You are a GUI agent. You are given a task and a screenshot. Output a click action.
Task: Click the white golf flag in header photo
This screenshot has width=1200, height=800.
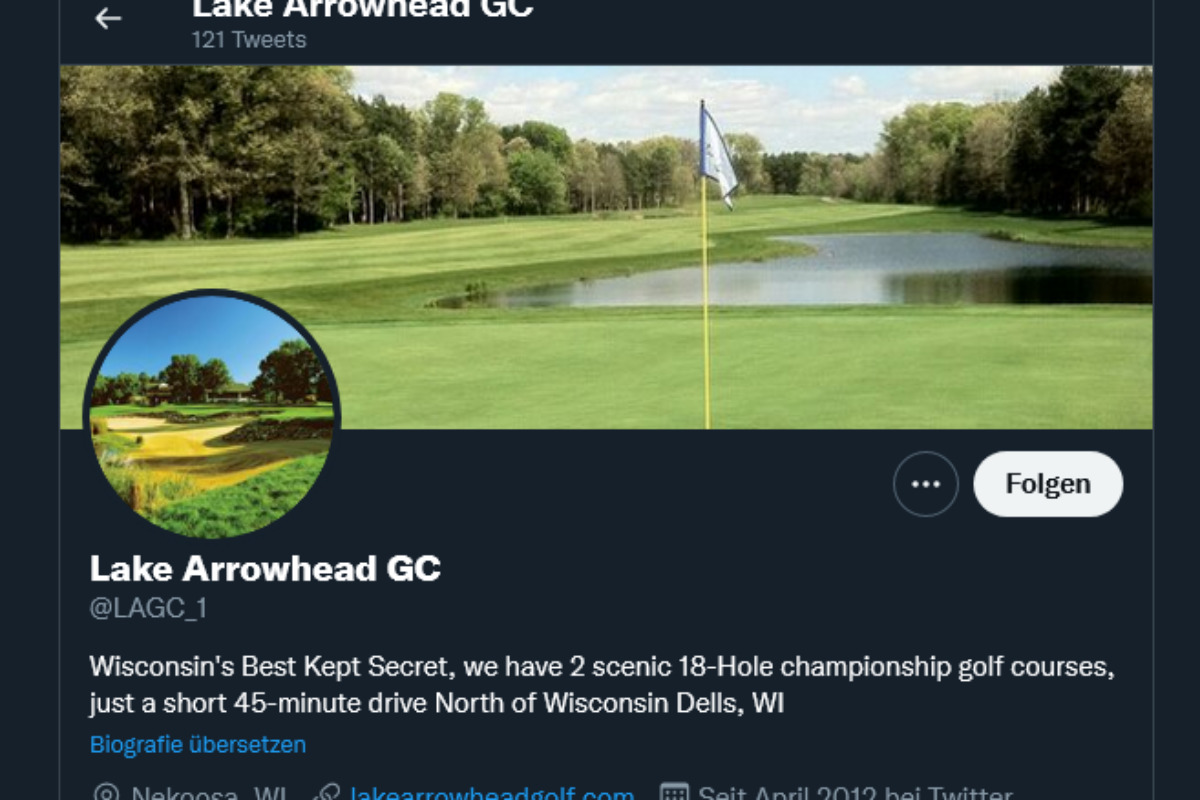pyautogui.click(x=716, y=154)
